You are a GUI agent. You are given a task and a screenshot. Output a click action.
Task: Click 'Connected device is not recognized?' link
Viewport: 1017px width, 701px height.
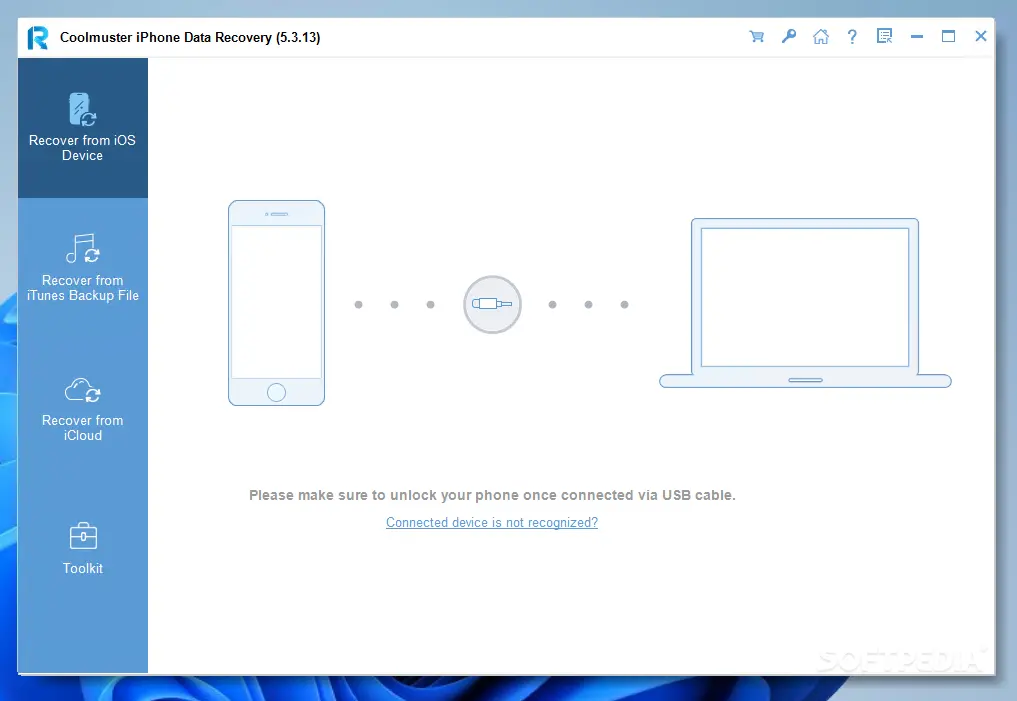(x=492, y=523)
